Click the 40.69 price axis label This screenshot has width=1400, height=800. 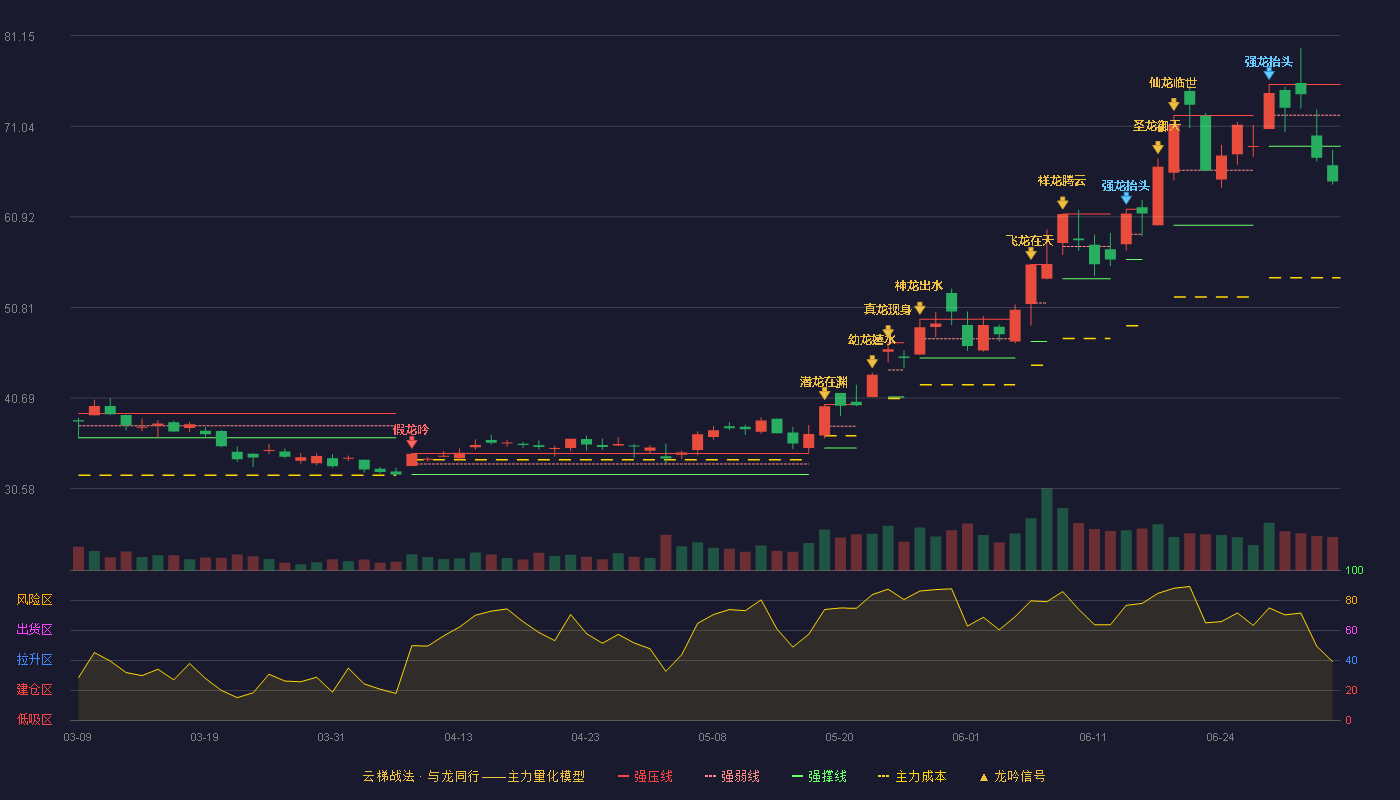pos(19,399)
